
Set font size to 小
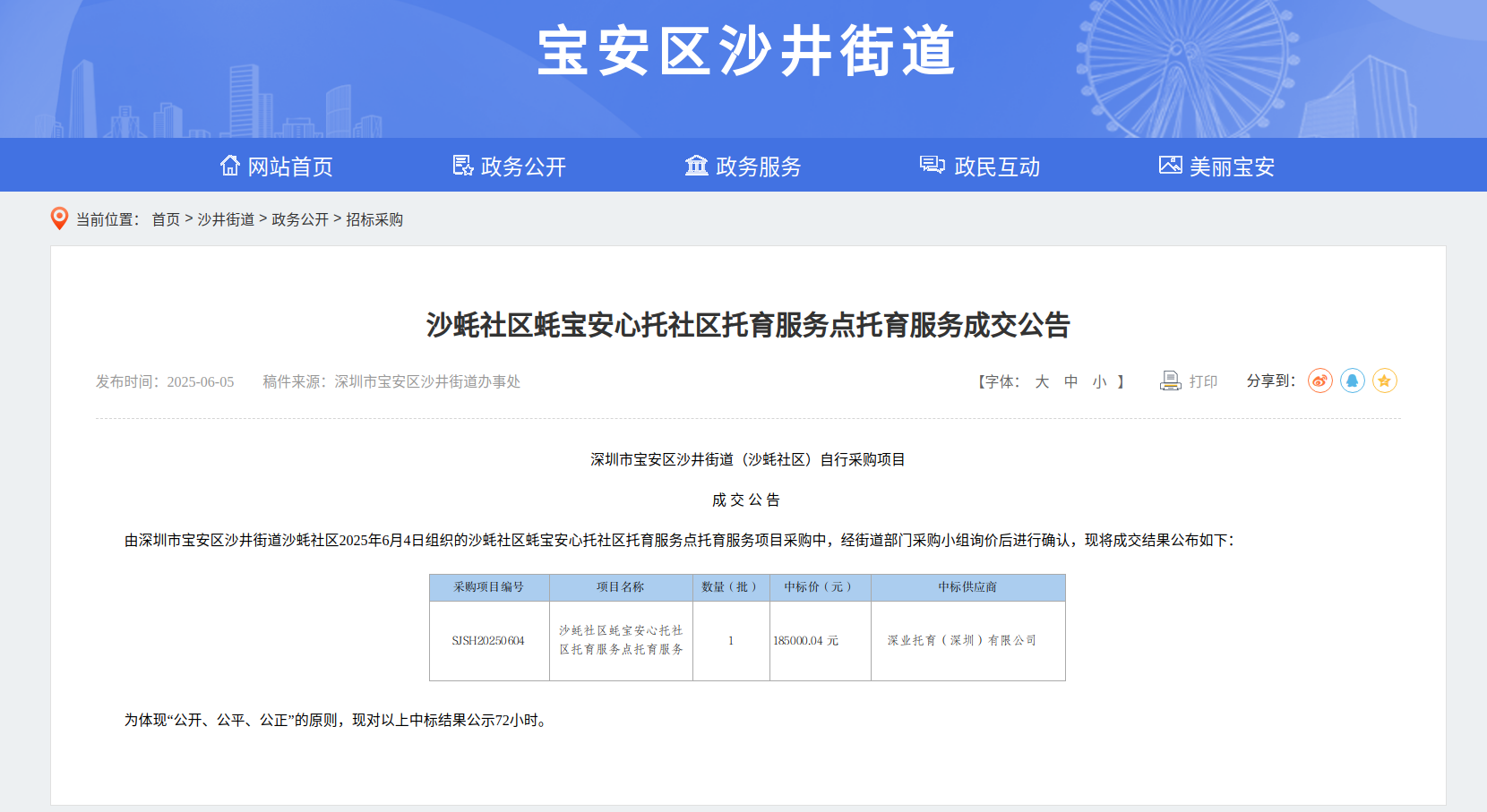(x=1099, y=382)
